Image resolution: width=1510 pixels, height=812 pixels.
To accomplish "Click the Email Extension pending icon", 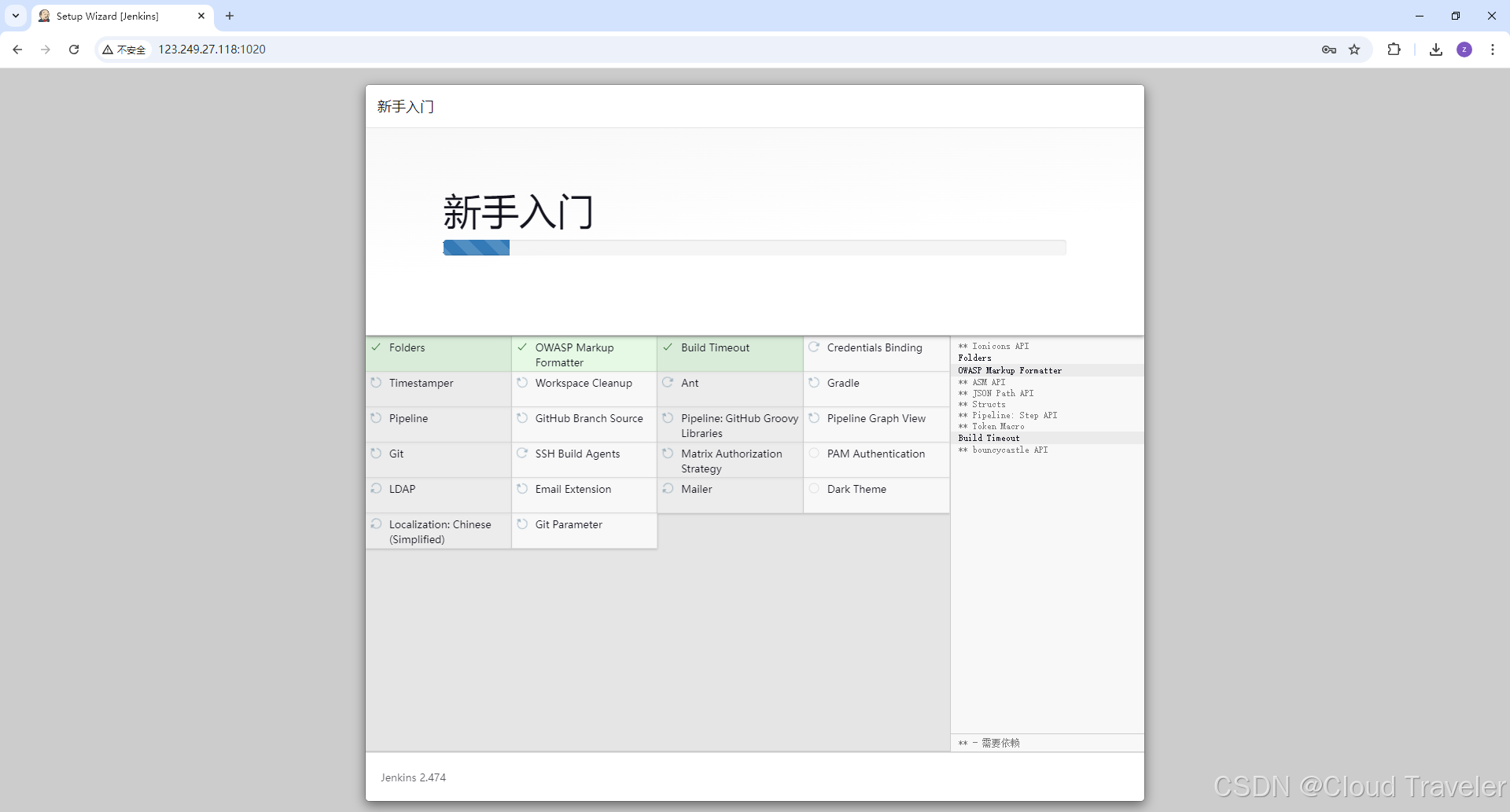I will (x=522, y=488).
